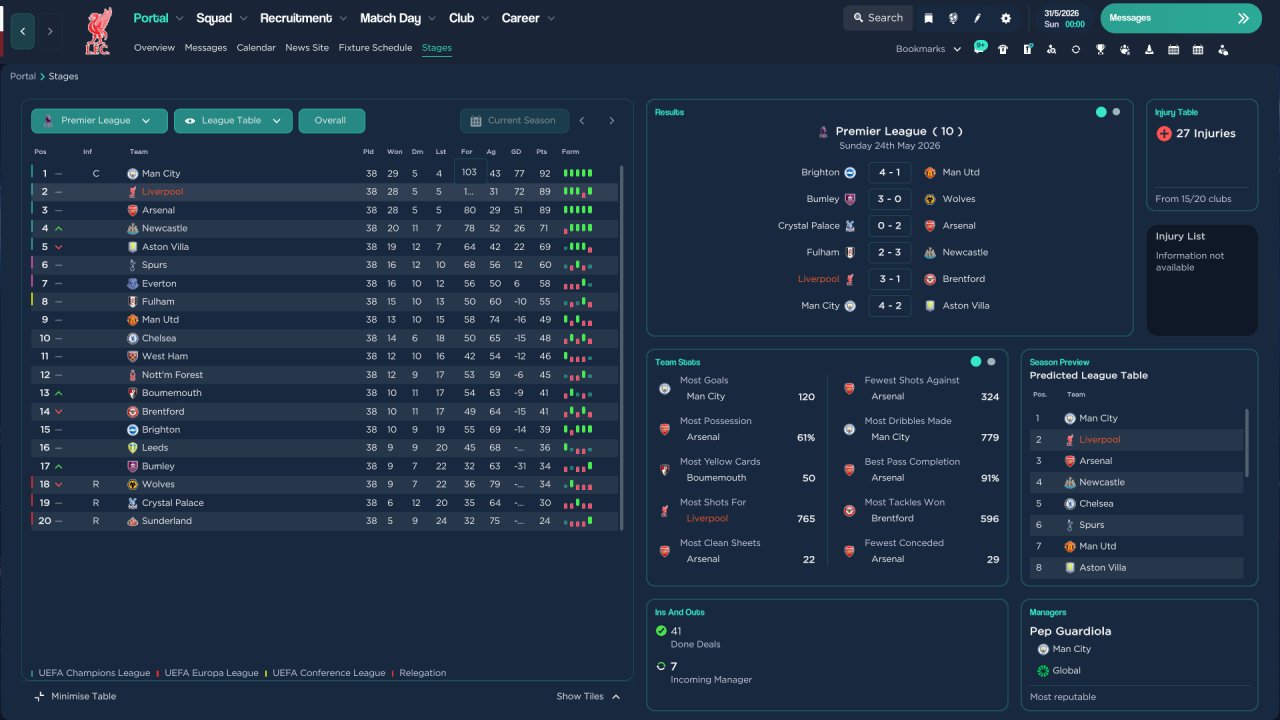
Task: Switch to the Calendar tab
Action: pyautogui.click(x=256, y=48)
